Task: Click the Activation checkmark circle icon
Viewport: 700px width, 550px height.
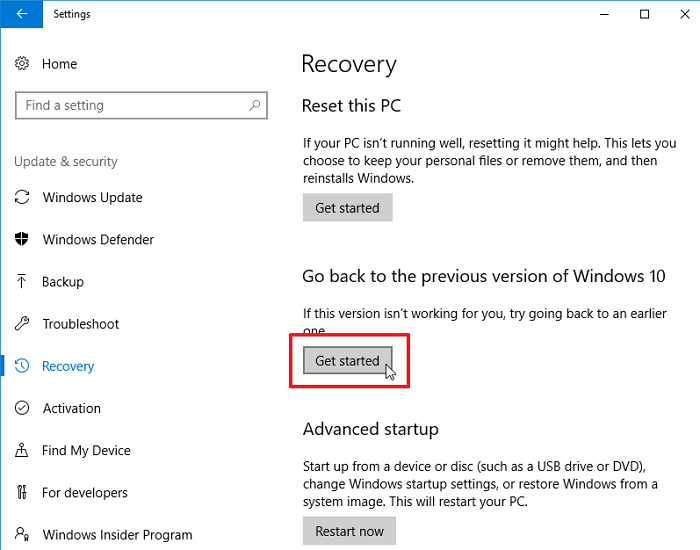Action: pyautogui.click(x=22, y=408)
